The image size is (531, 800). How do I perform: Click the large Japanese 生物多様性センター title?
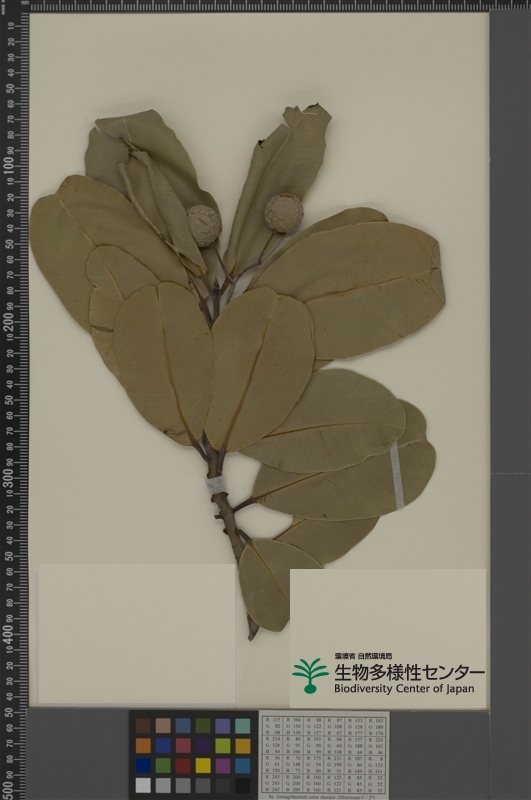coord(409,673)
